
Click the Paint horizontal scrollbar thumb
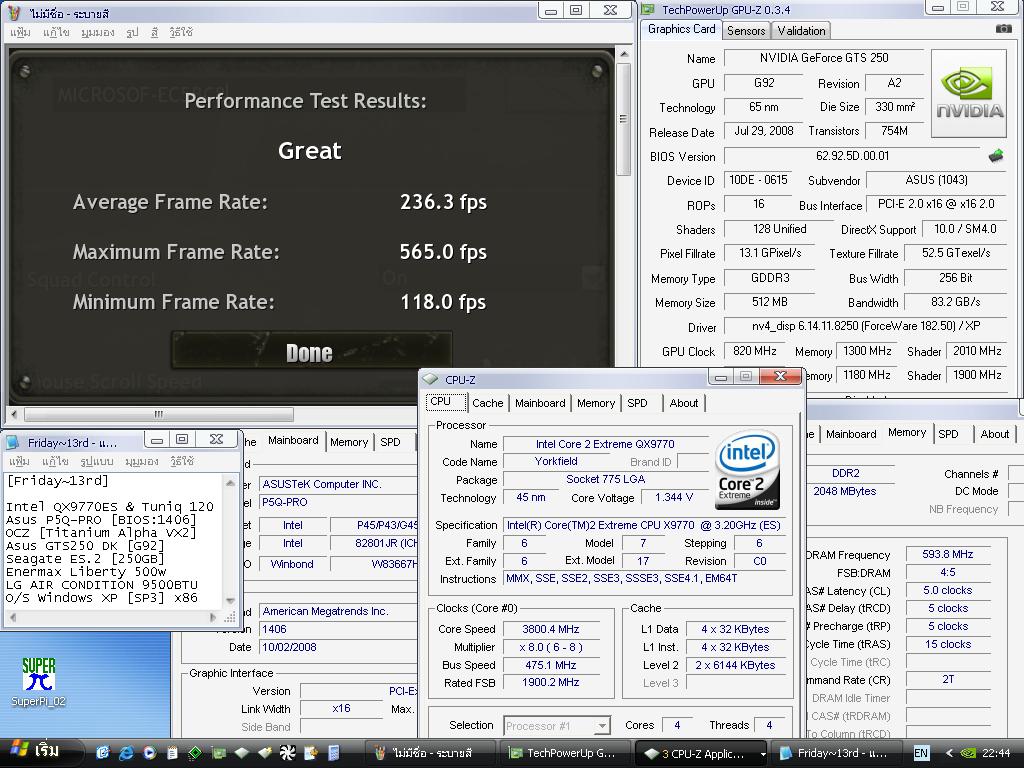159,414
